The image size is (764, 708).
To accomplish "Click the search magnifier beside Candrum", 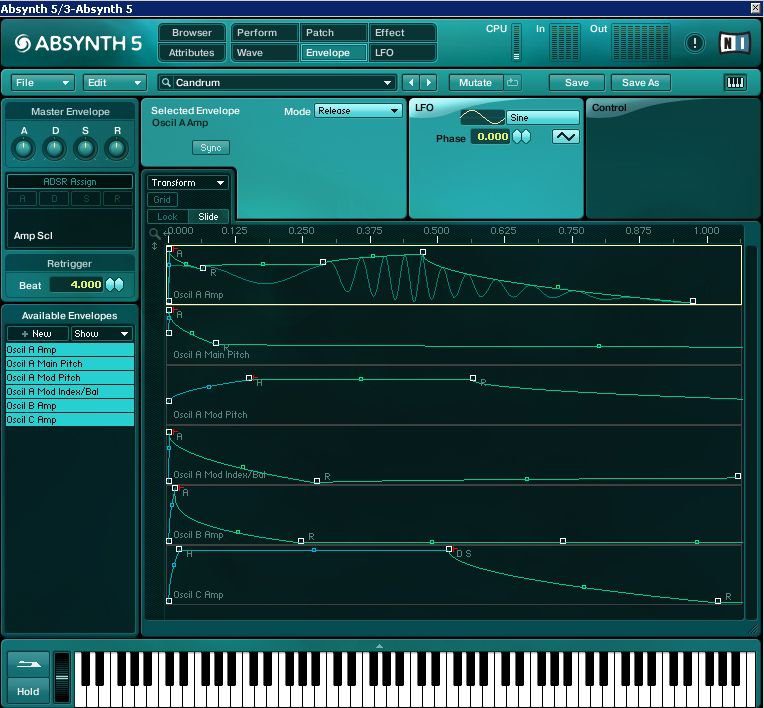I will [166, 82].
